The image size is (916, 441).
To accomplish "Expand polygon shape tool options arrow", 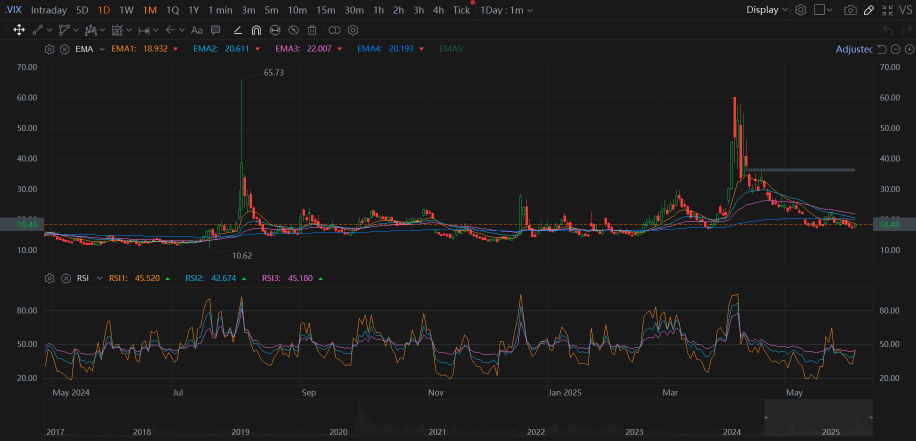I will [x=75, y=30].
